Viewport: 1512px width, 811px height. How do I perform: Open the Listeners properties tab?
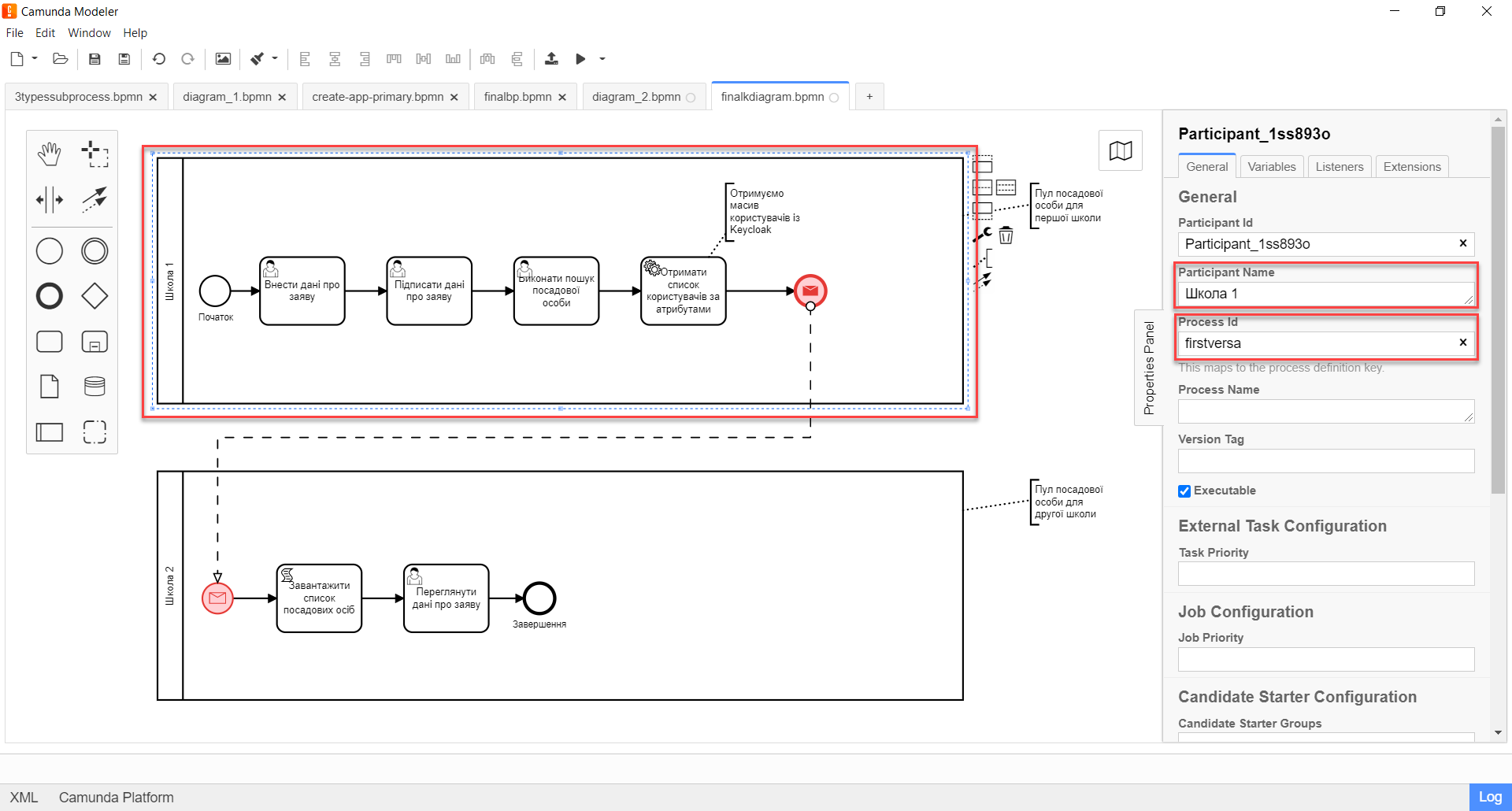pyautogui.click(x=1339, y=166)
